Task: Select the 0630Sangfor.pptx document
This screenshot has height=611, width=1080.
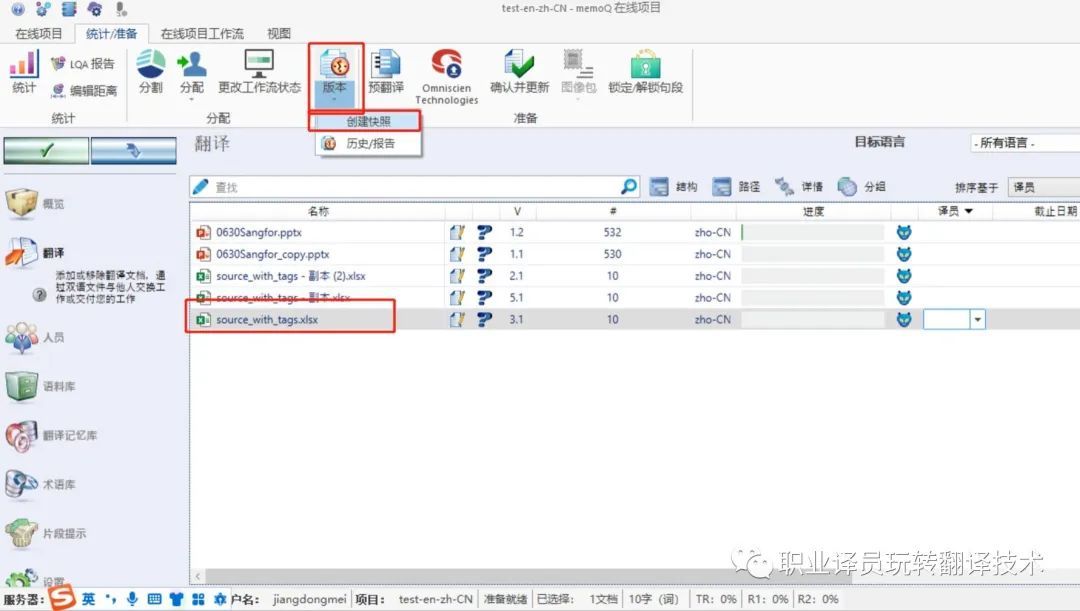Action: 259,232
